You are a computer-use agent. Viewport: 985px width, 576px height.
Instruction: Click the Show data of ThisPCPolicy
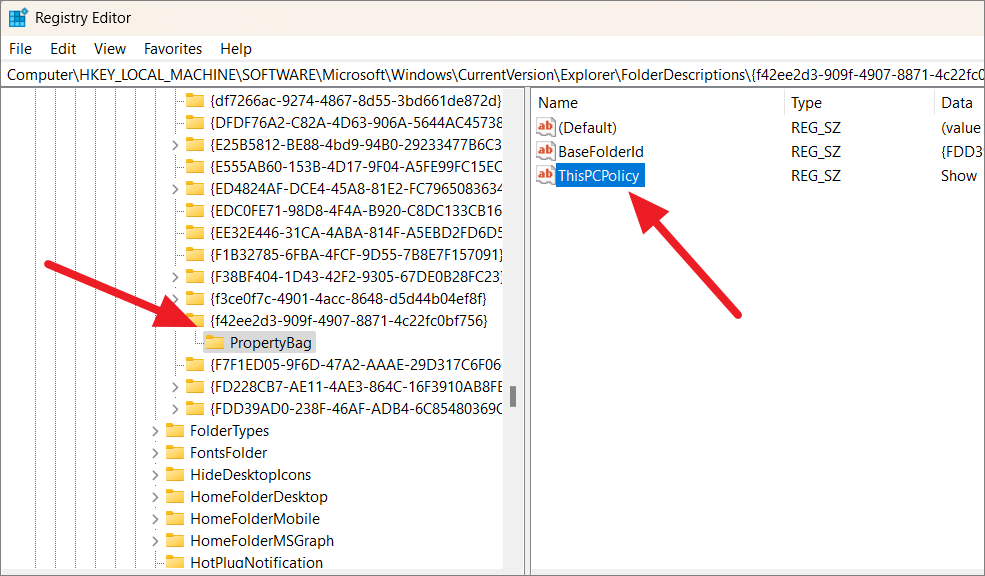click(959, 176)
